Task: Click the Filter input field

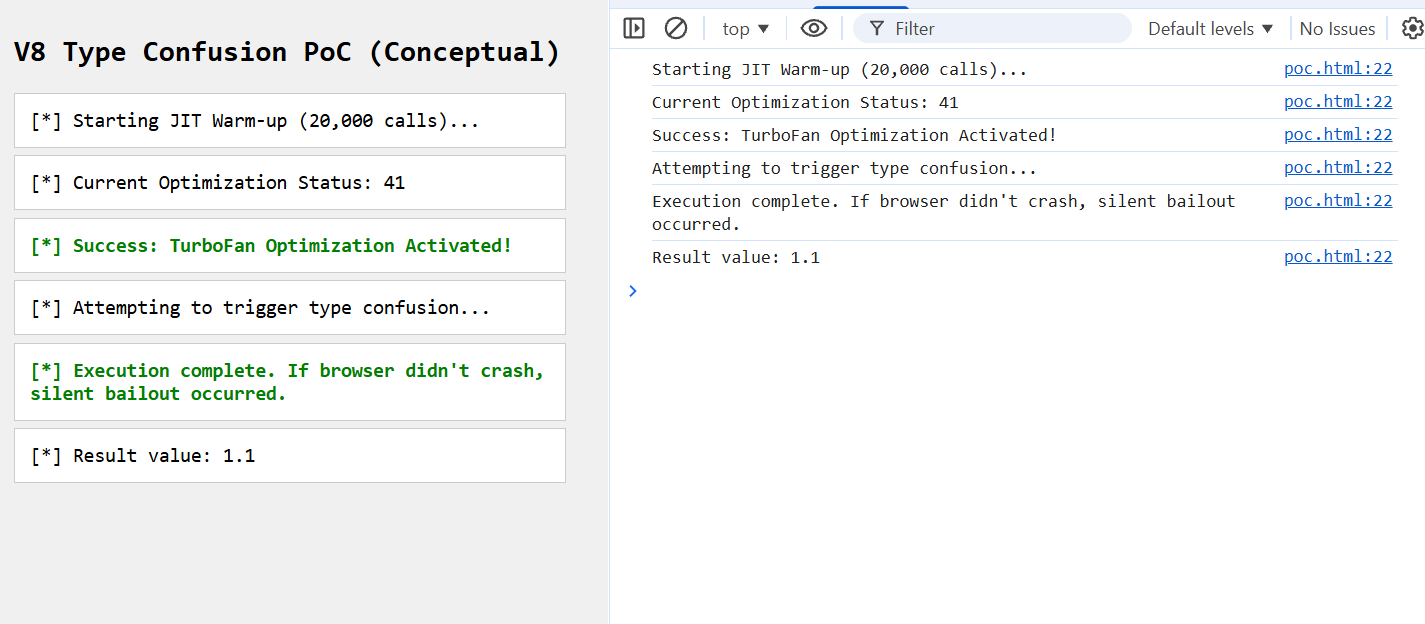Action: 1000,29
